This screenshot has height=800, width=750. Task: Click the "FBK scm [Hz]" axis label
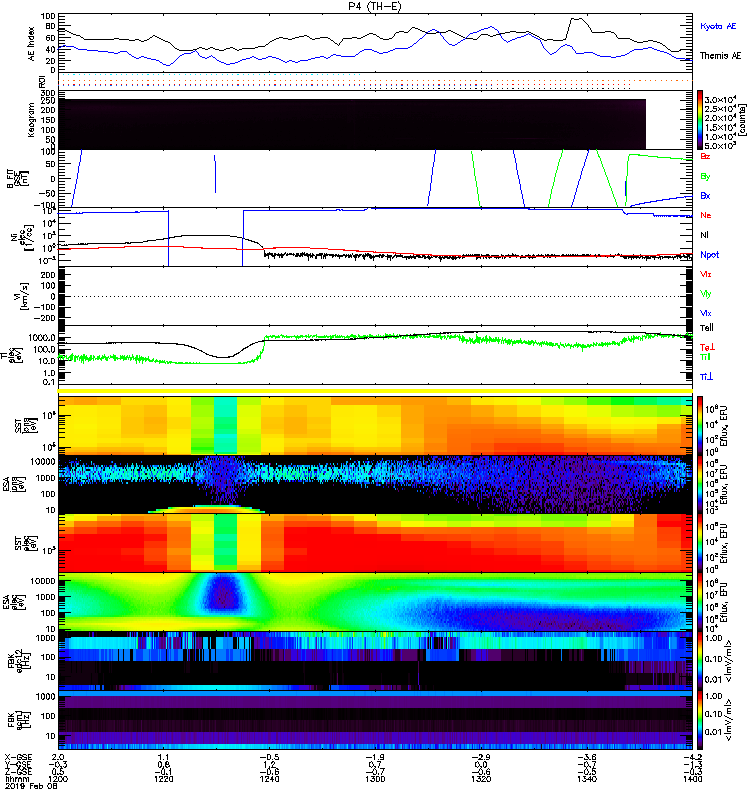click(x=20, y=720)
